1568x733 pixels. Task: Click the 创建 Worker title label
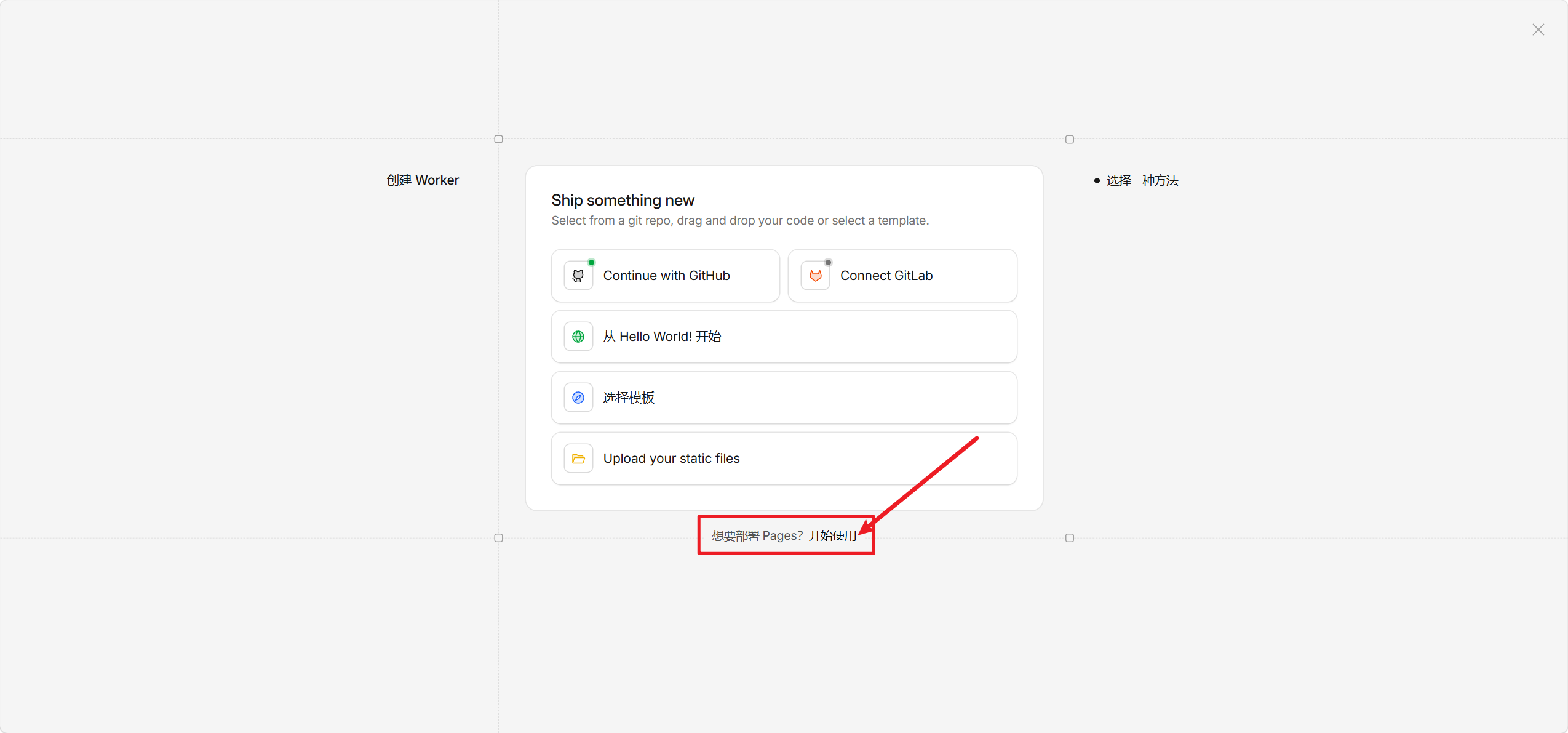click(422, 180)
